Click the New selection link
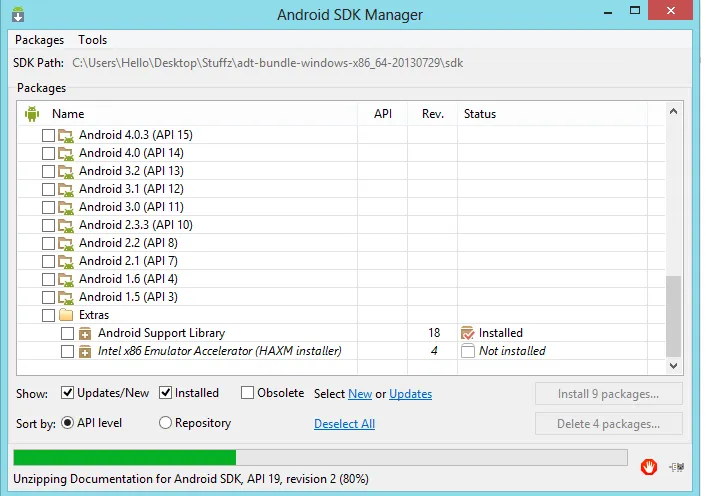 pyautogui.click(x=360, y=394)
